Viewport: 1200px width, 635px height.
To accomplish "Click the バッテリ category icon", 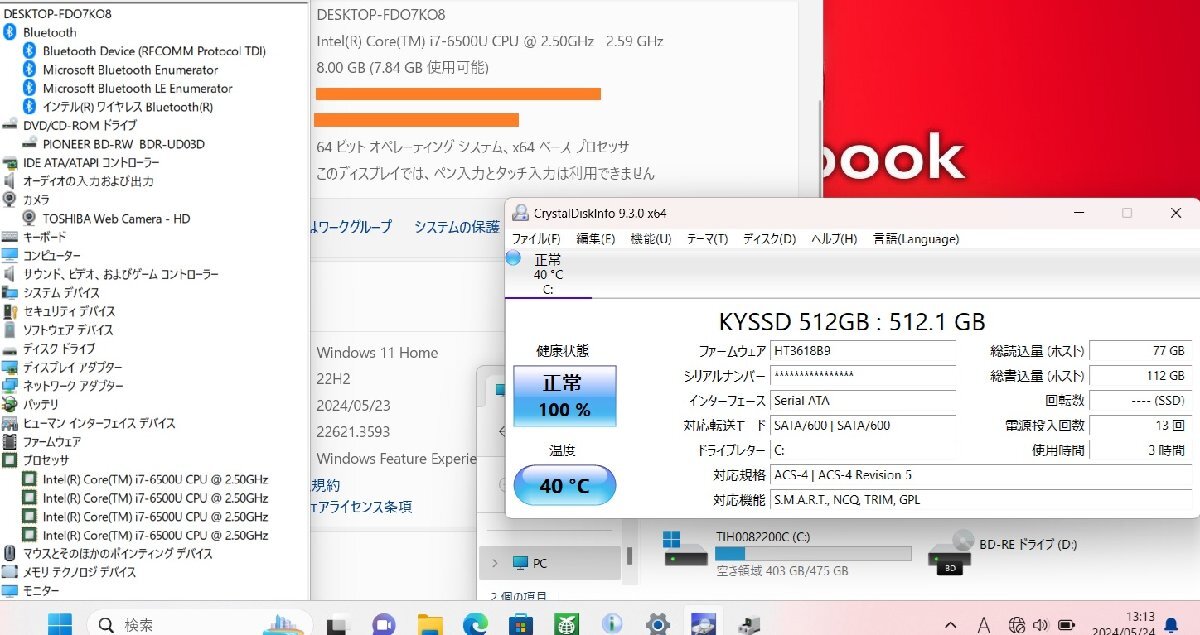I will point(10,404).
